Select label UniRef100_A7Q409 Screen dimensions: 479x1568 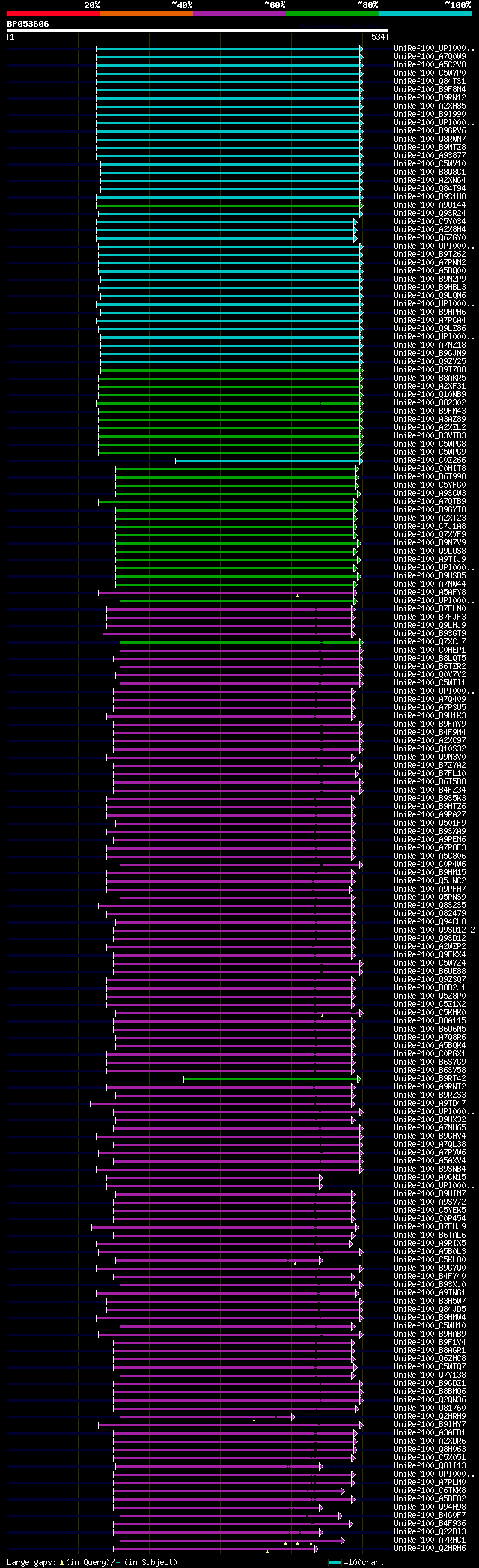click(430, 699)
